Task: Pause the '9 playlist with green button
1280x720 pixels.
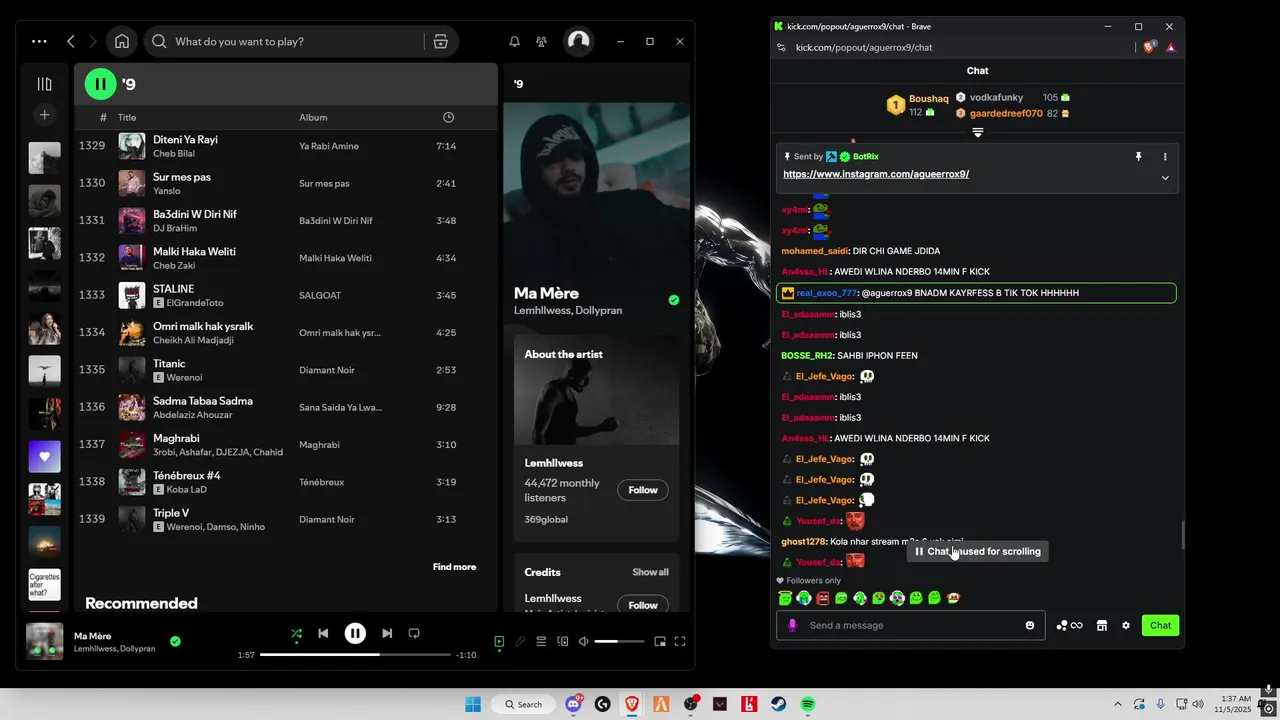Action: (x=100, y=84)
